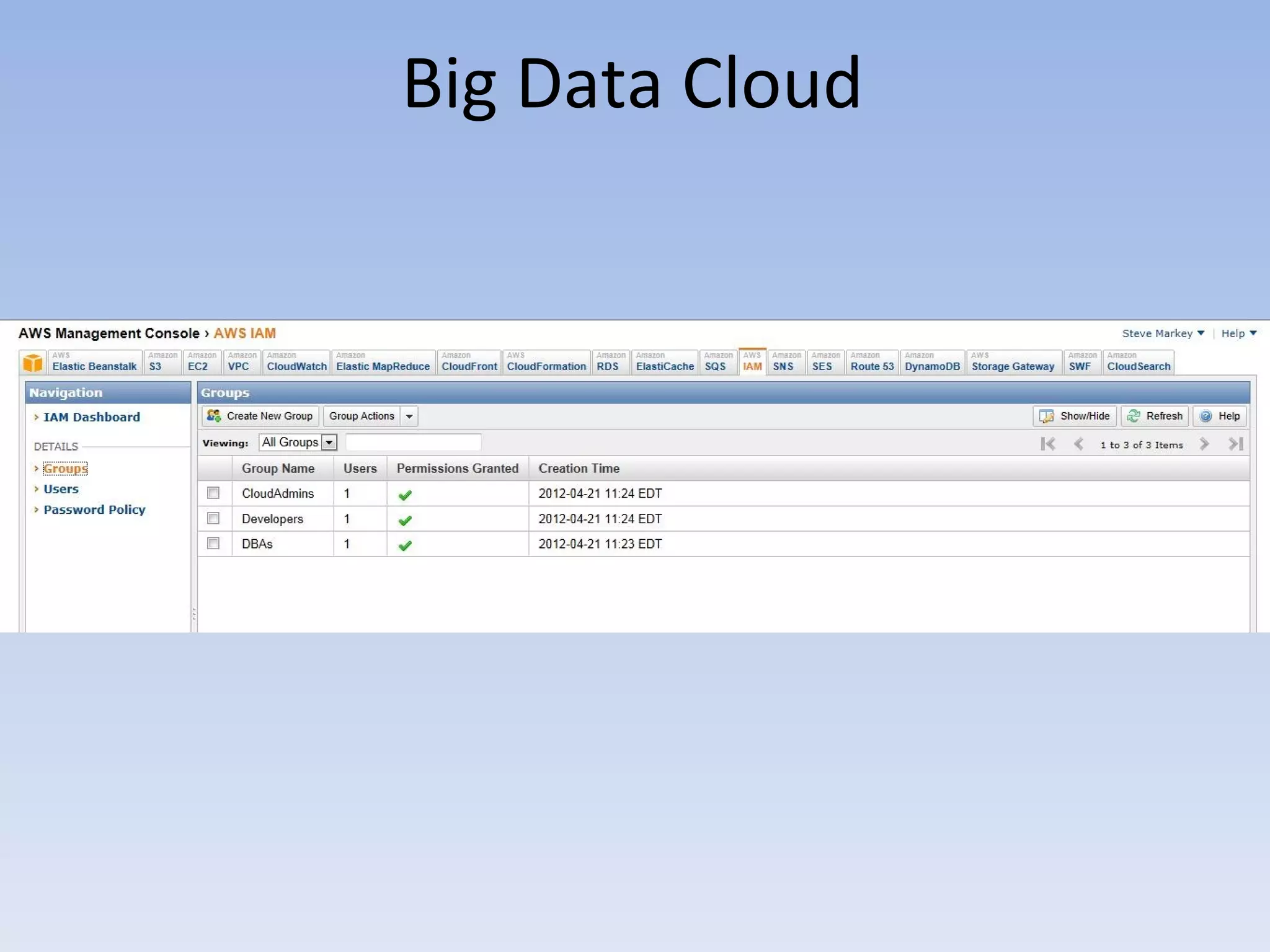Viewport: 1270px width, 952px height.
Task: Sort by Permissions Granted column header
Action: (458, 469)
